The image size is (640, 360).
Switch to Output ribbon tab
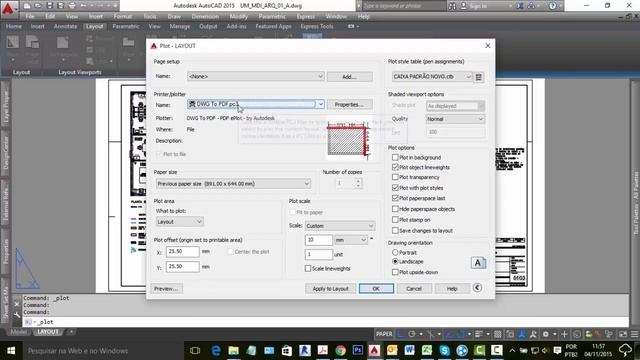coord(208,27)
